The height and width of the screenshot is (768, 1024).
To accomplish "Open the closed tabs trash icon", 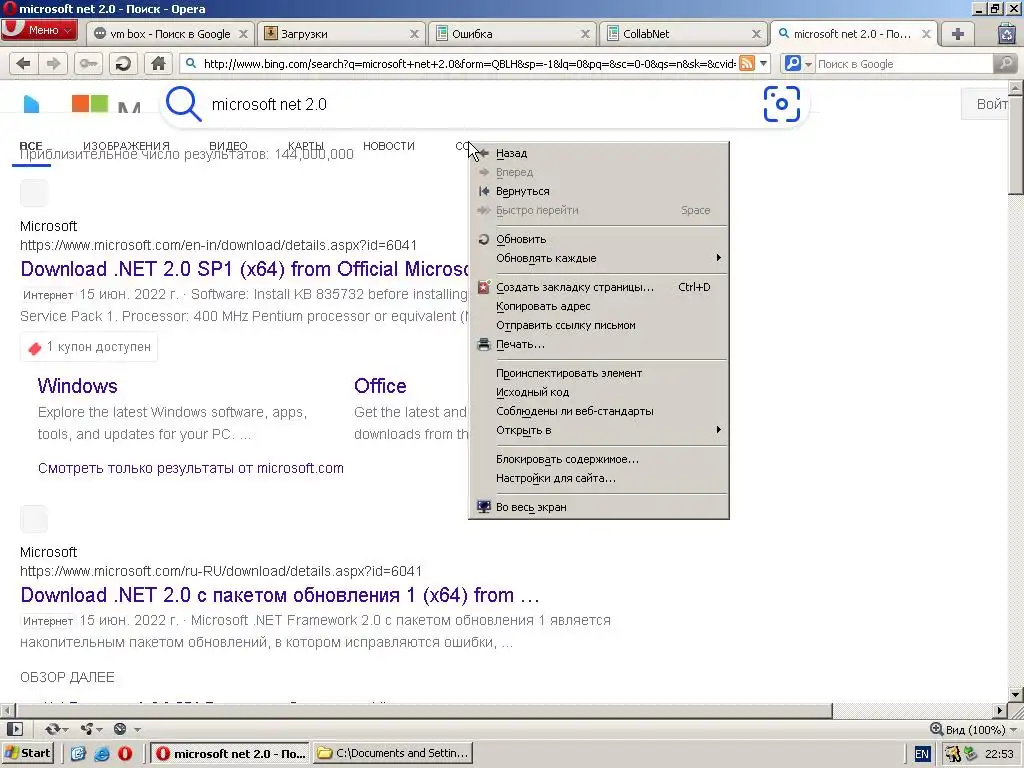I will point(1006,34).
